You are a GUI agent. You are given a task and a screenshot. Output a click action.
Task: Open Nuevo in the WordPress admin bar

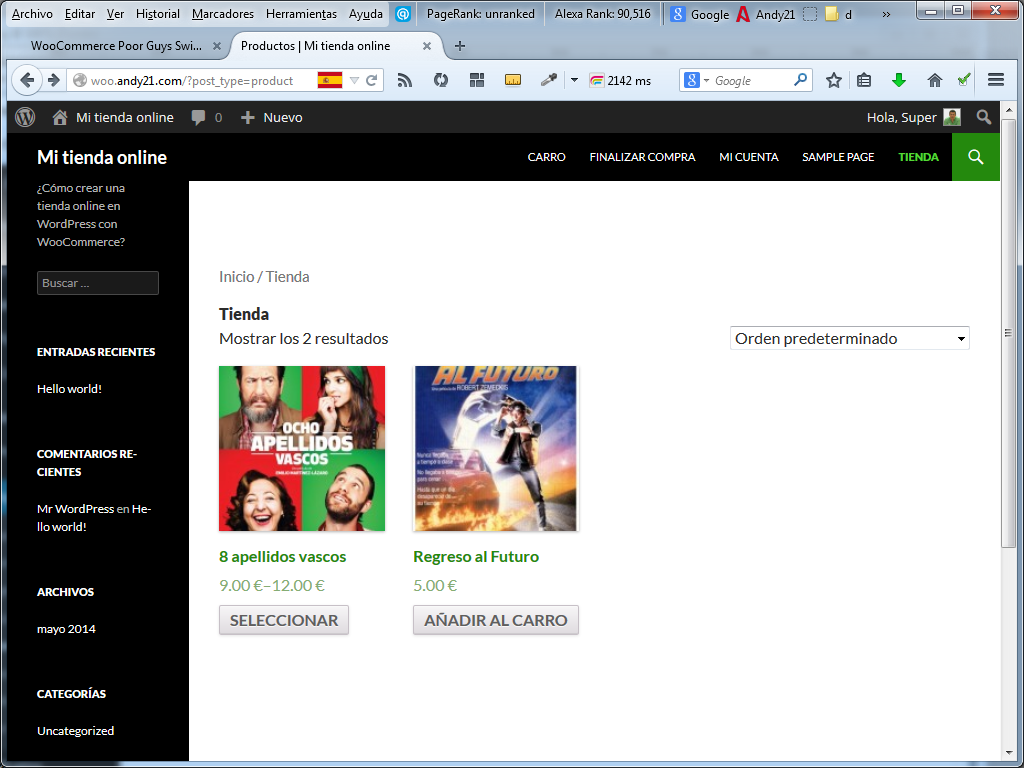272,118
